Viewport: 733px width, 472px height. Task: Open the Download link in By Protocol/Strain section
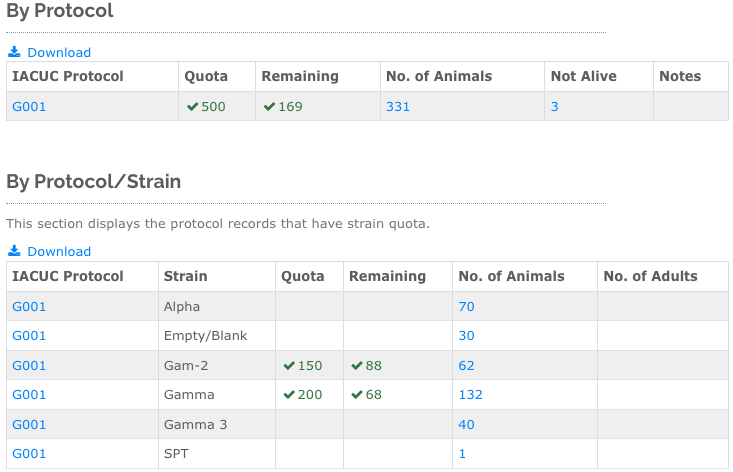(x=59, y=251)
